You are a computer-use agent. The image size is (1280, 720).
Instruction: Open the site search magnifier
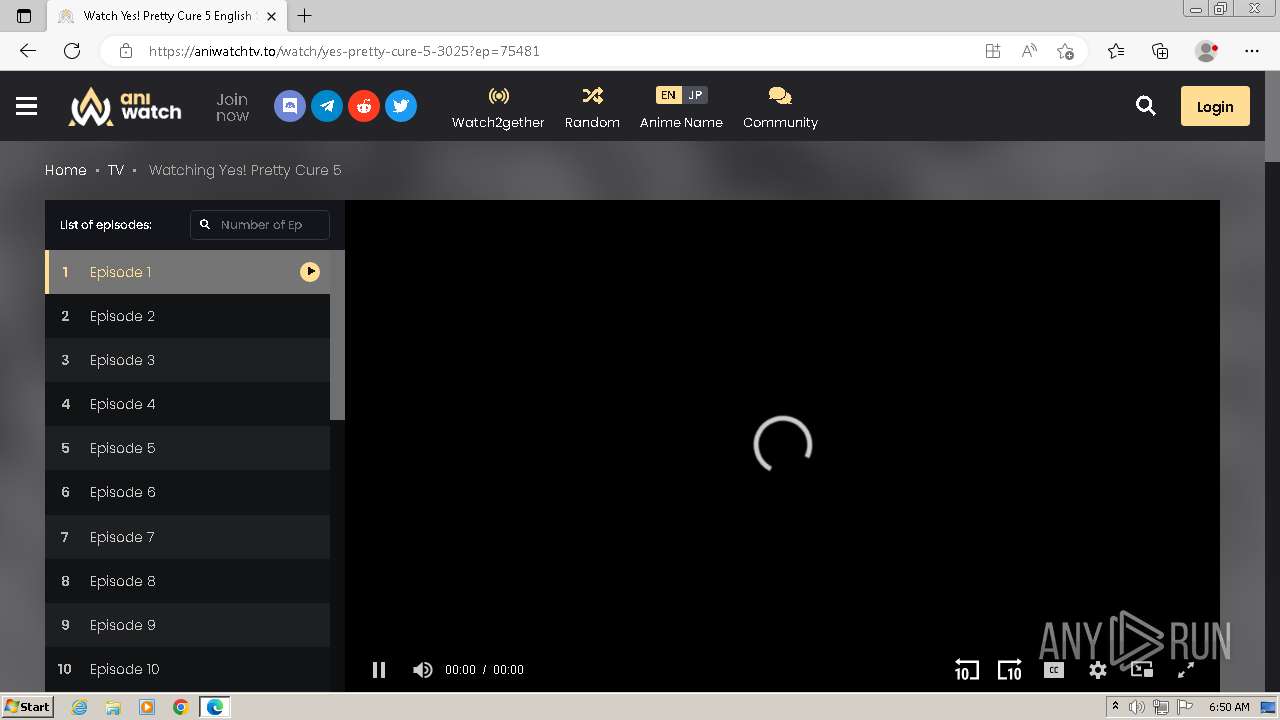[x=1146, y=106]
